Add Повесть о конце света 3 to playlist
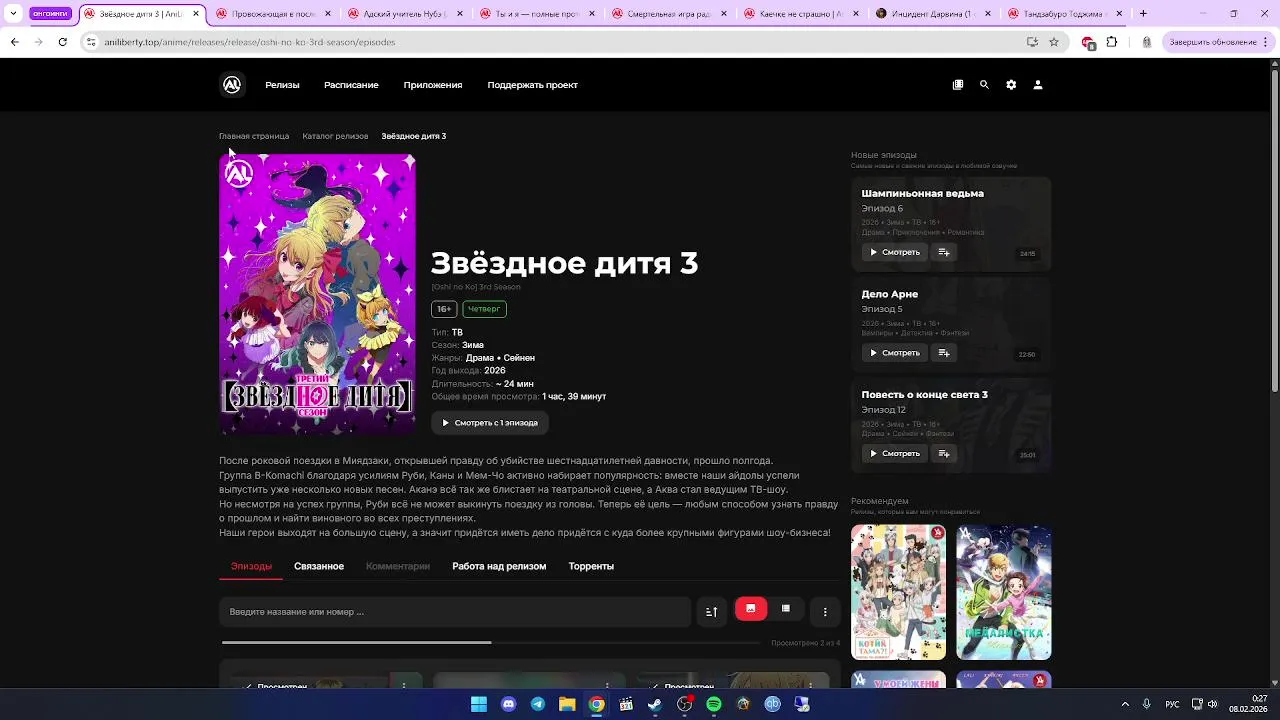Screen dimensions: 1280x720 click(x=944, y=454)
